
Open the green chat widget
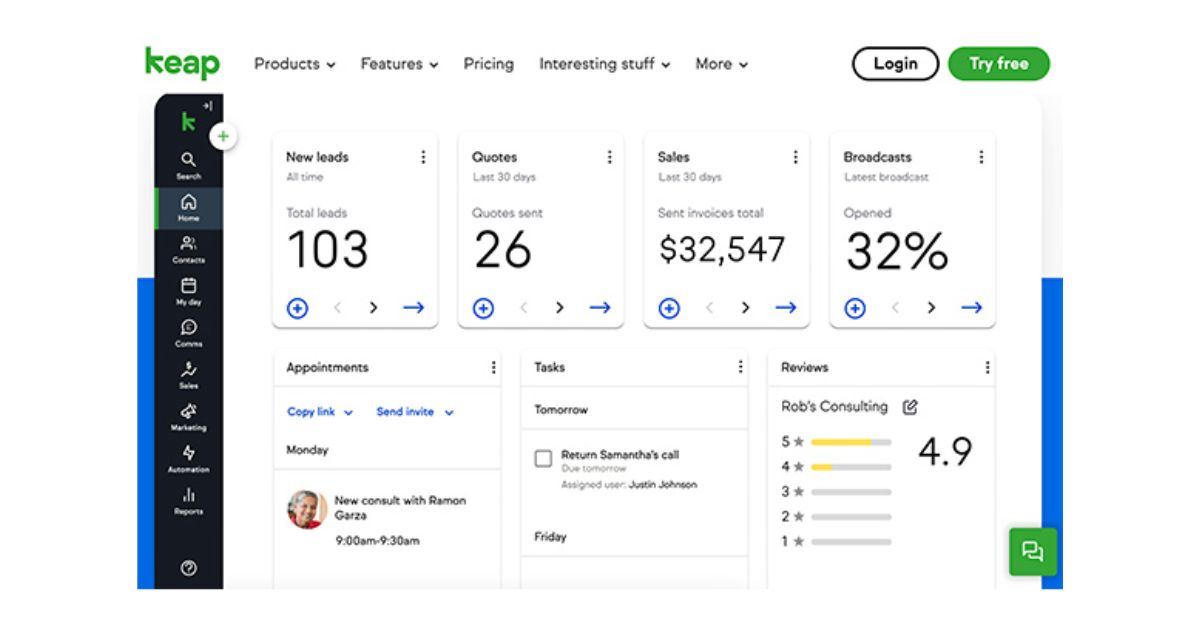coord(1033,551)
